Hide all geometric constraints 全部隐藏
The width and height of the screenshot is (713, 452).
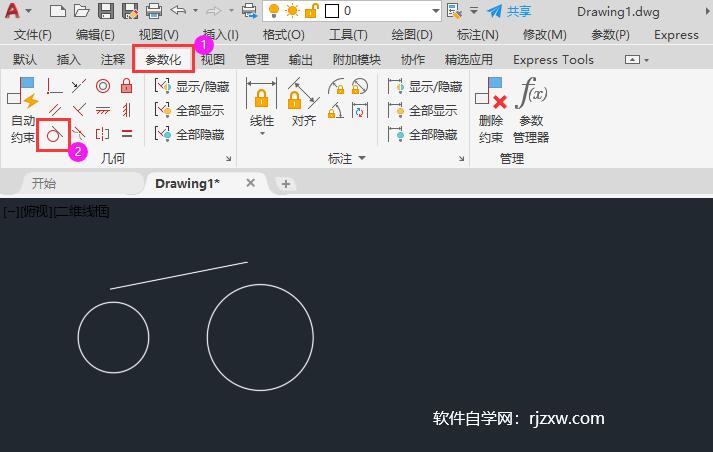[189, 134]
